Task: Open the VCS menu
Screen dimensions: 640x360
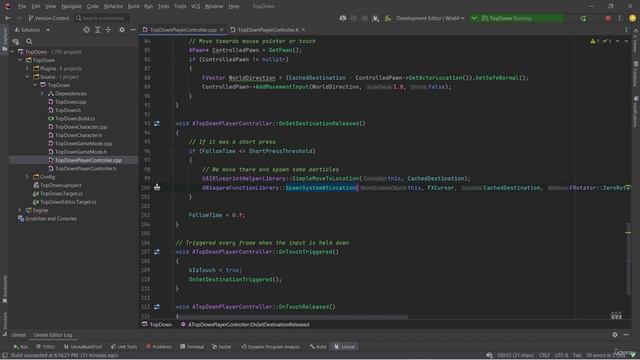Action: coord(195,7)
